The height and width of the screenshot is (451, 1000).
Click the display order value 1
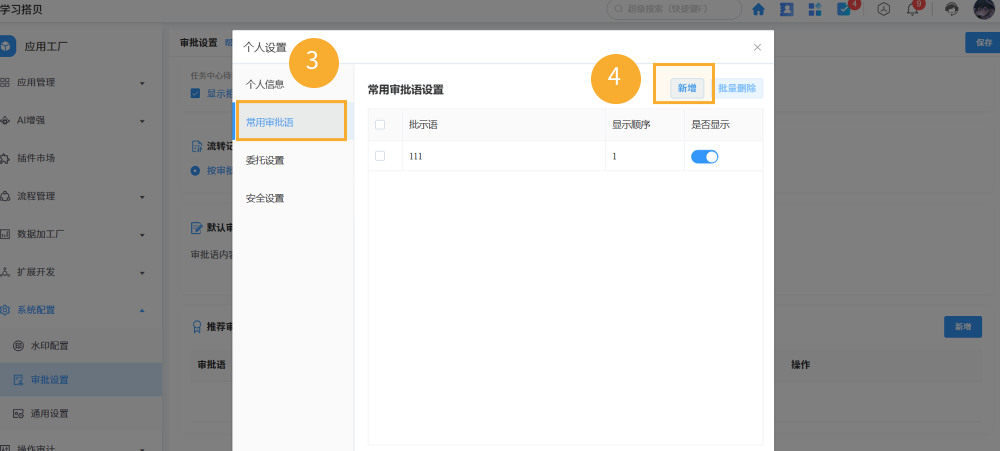(614, 156)
